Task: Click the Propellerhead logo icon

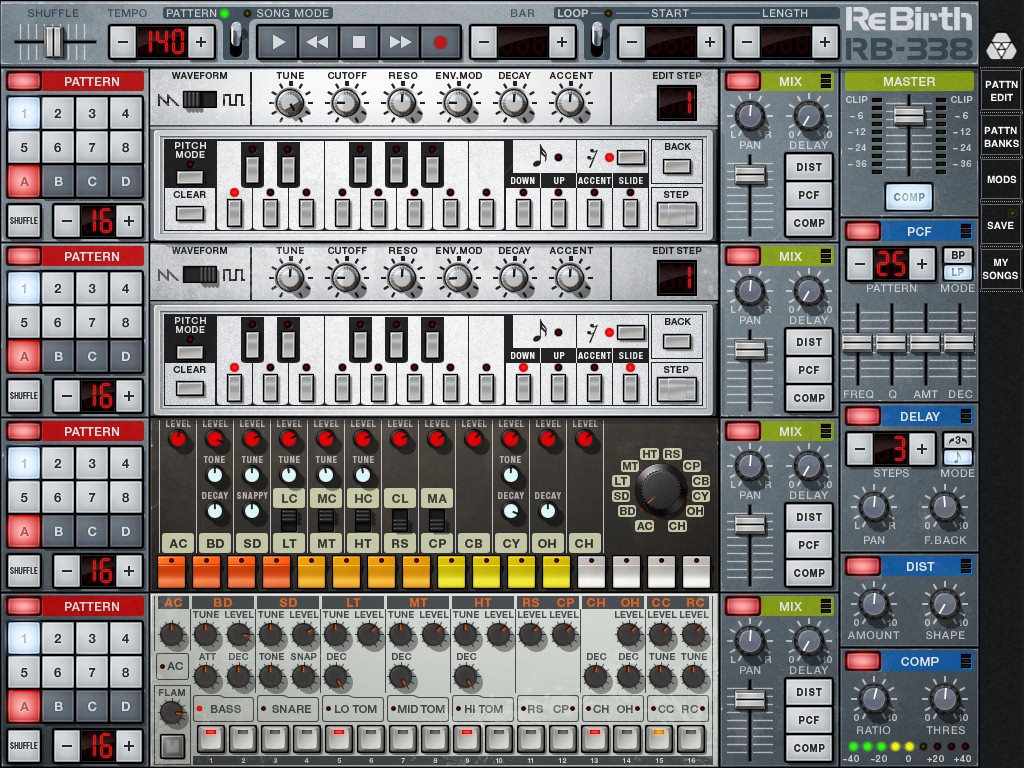Action: [x=1000, y=46]
